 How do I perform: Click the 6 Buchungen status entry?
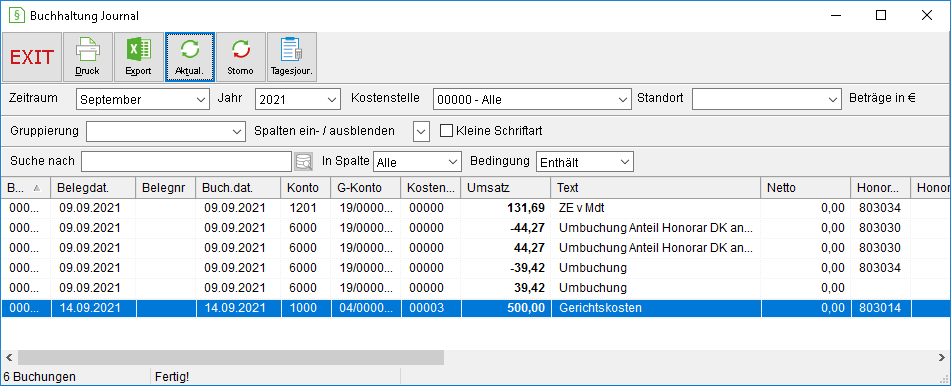pyautogui.click(x=40, y=377)
